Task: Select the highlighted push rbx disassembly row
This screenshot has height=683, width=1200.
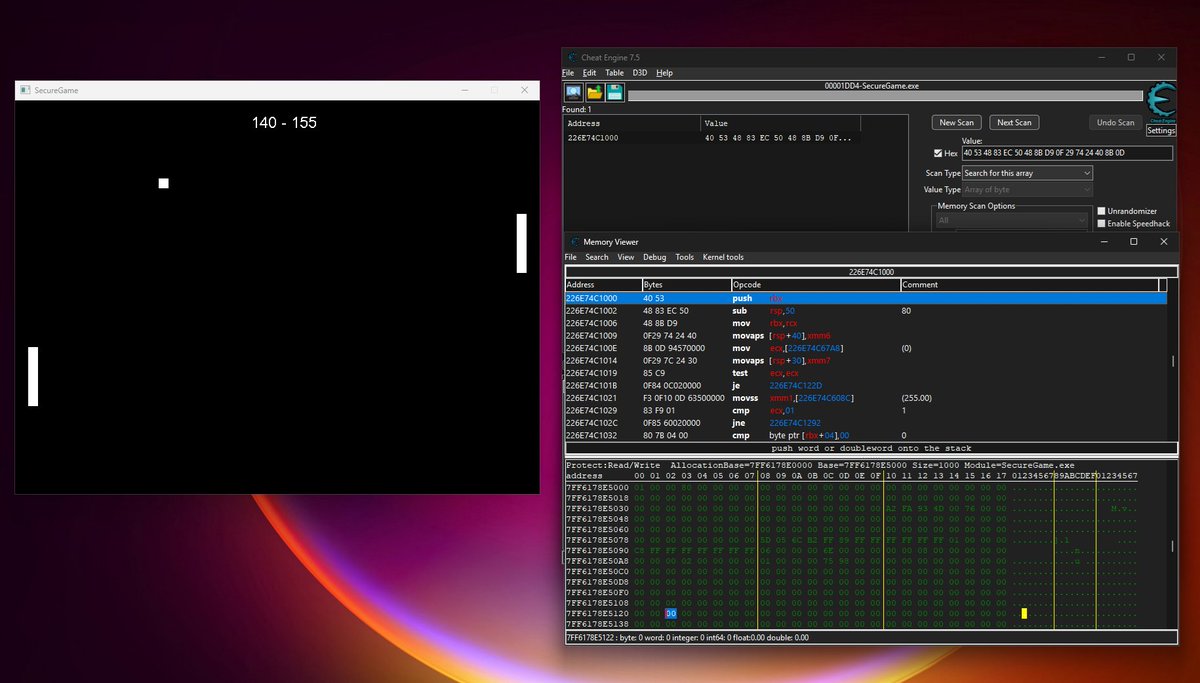Action: coord(866,298)
